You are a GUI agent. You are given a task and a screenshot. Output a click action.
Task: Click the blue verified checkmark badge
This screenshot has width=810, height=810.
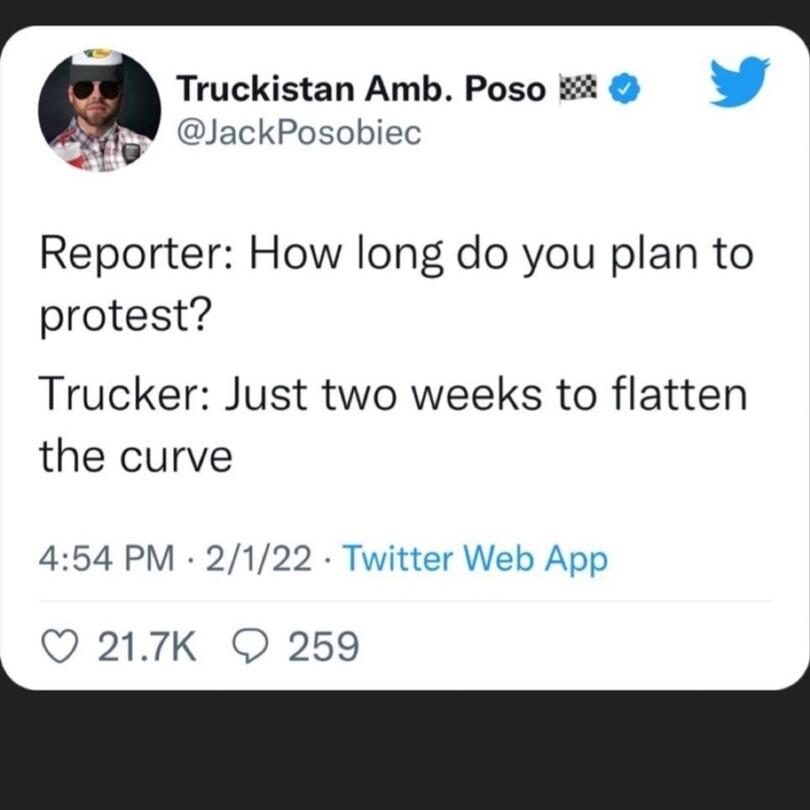point(625,91)
